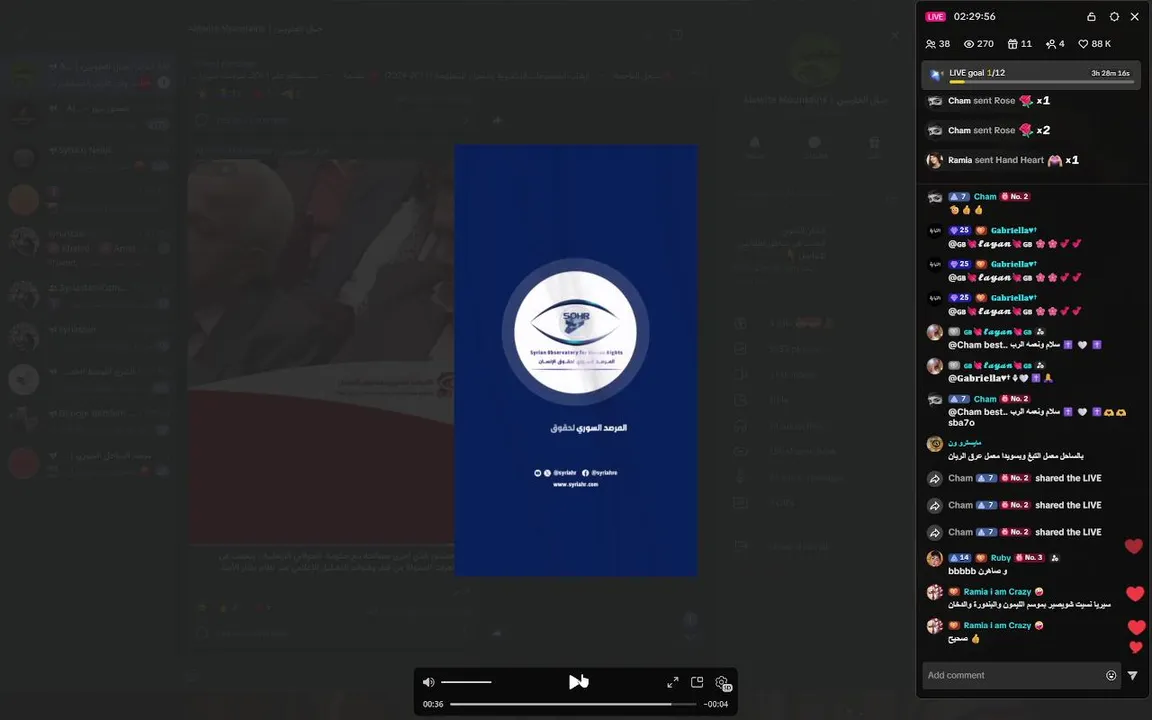Click Ramia's avatar in the Hand Heart notification
Viewport: 1152px width, 720px height.
tap(935, 160)
